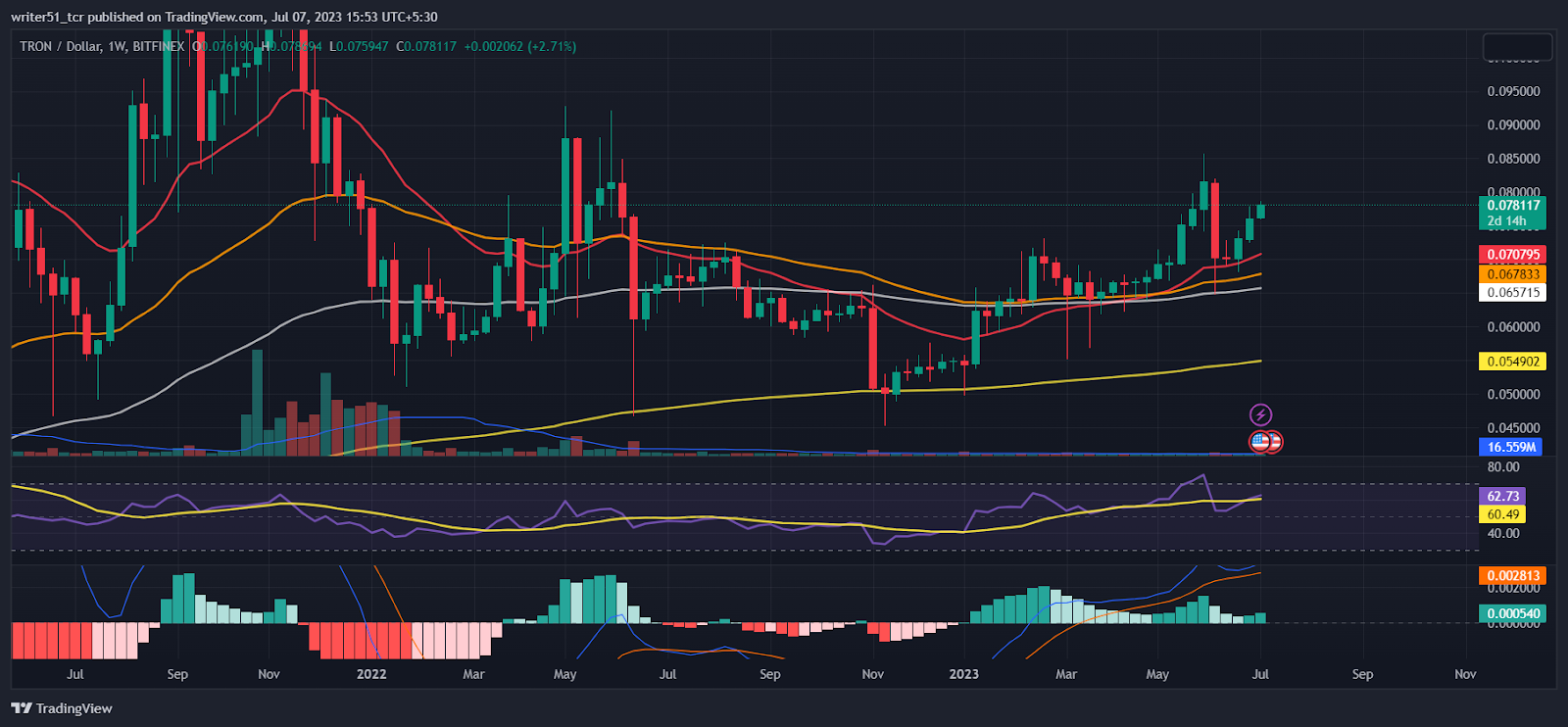Click the orange MACD signal label 0.002813
Viewport: 1568px width, 727px height.
[1513, 576]
